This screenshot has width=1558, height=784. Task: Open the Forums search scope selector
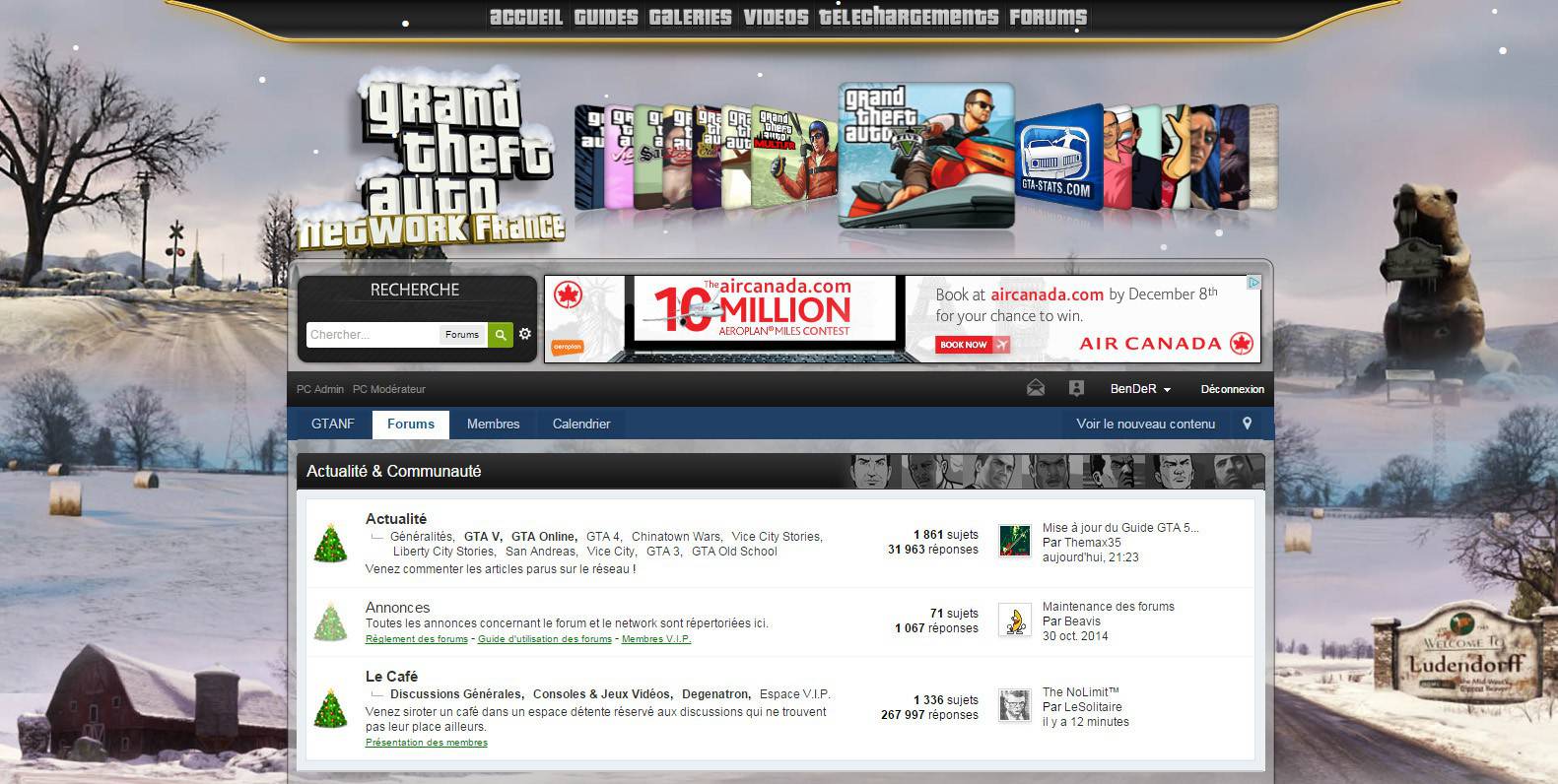(x=461, y=335)
